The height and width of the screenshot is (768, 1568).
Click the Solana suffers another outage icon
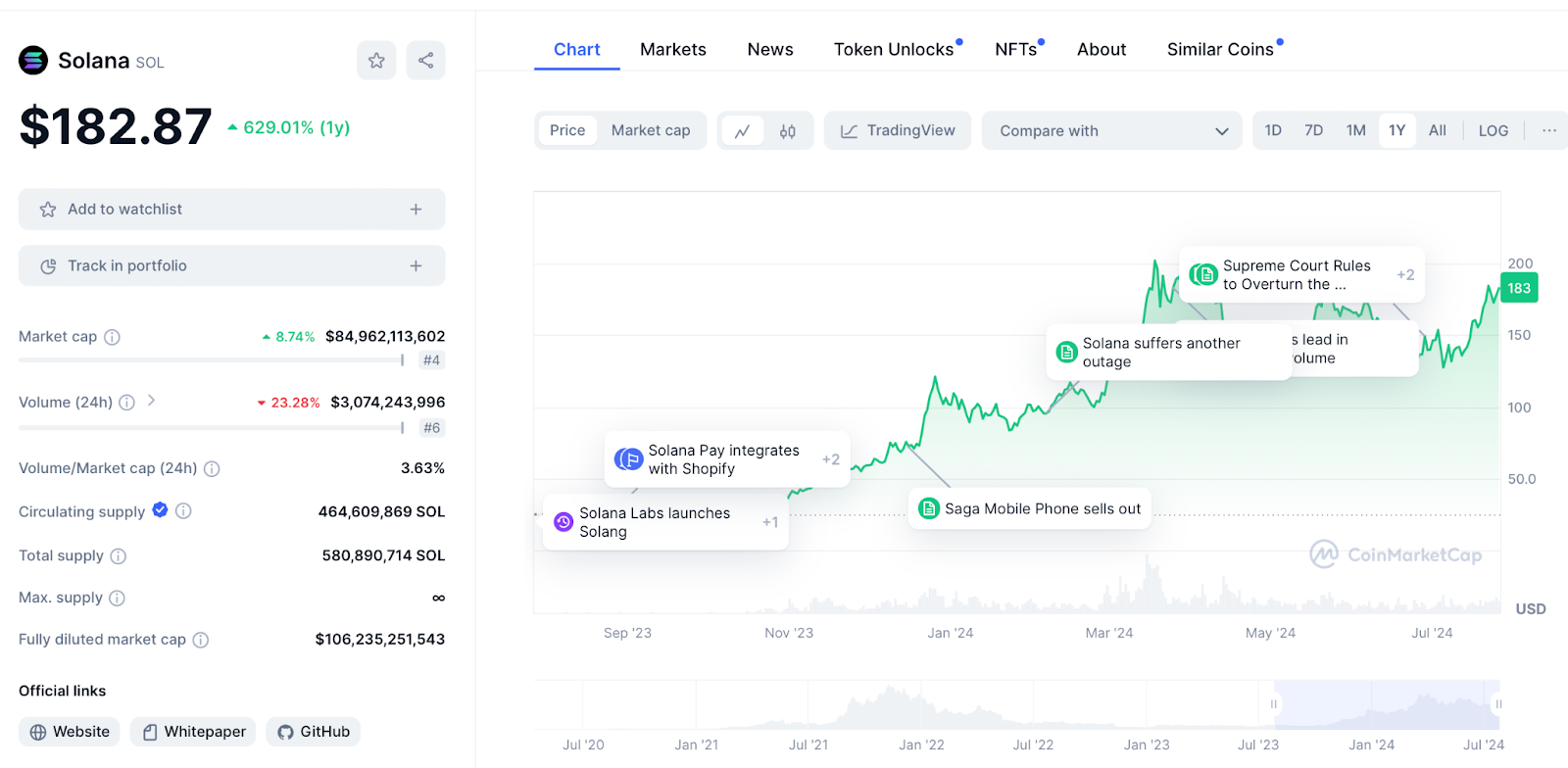point(1067,353)
